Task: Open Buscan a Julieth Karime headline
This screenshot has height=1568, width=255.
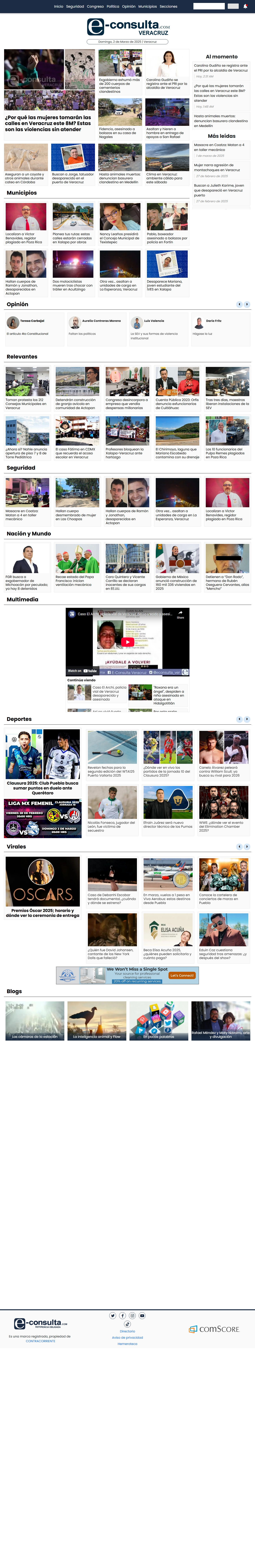Action: coord(219,191)
